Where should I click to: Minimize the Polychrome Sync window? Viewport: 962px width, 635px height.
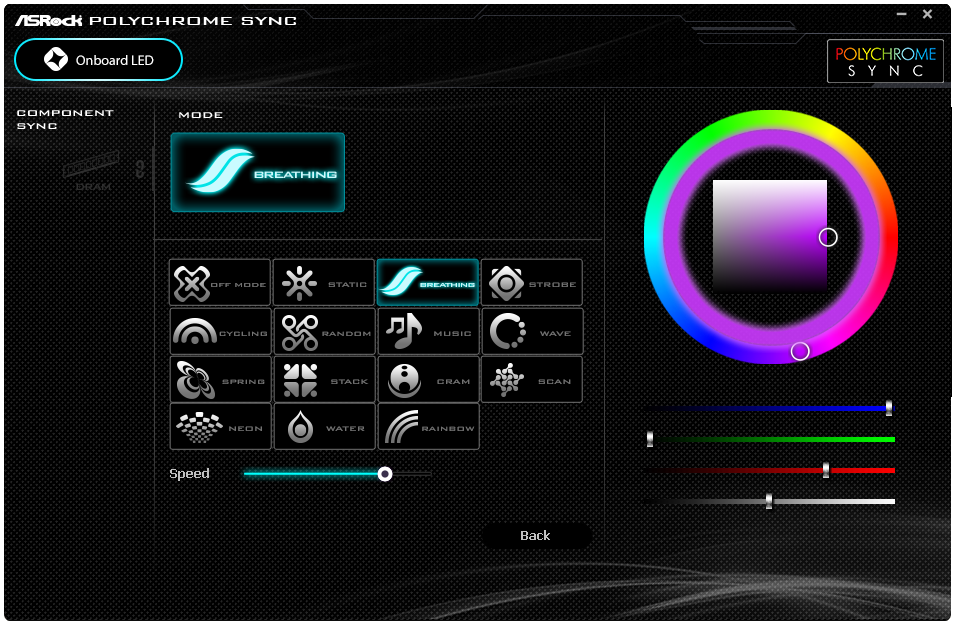(x=901, y=13)
